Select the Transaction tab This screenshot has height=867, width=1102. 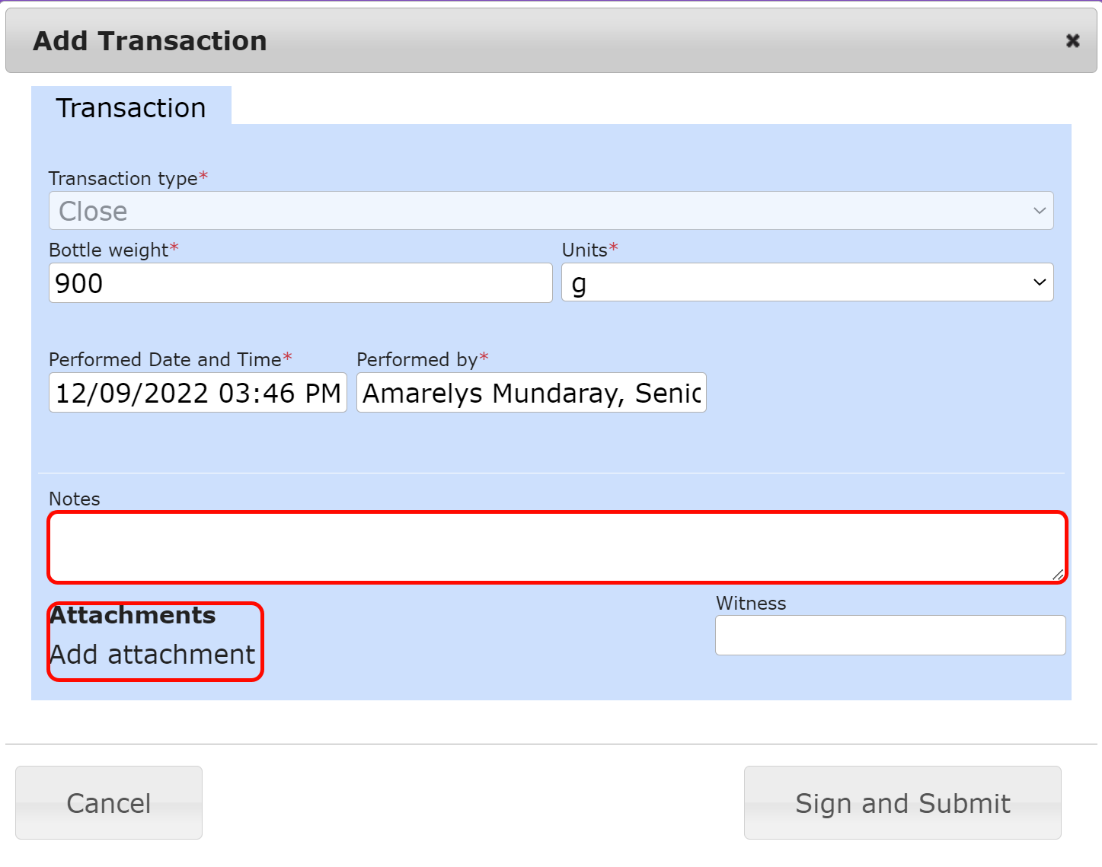tap(131, 108)
